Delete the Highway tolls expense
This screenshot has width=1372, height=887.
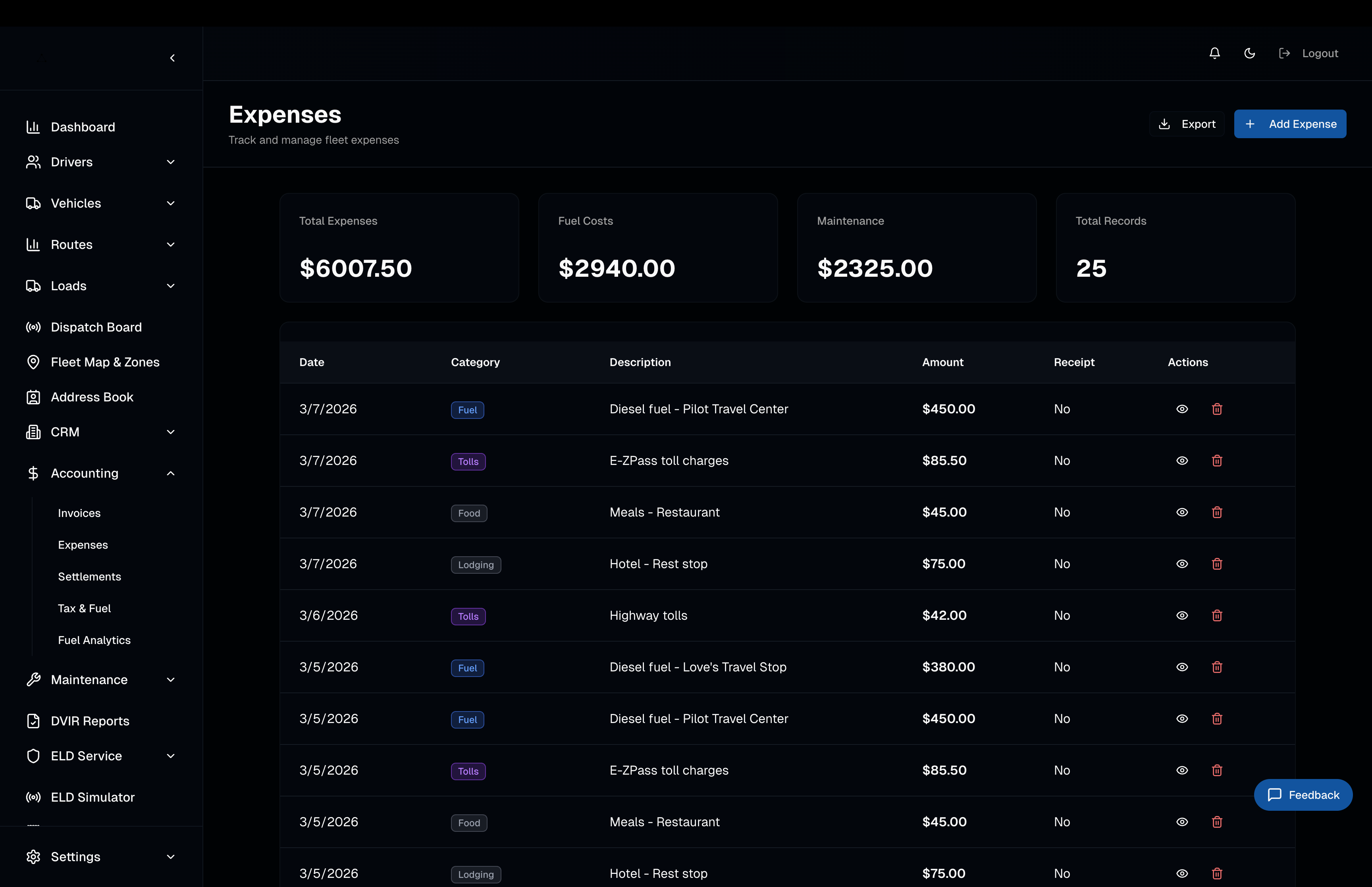point(1216,615)
